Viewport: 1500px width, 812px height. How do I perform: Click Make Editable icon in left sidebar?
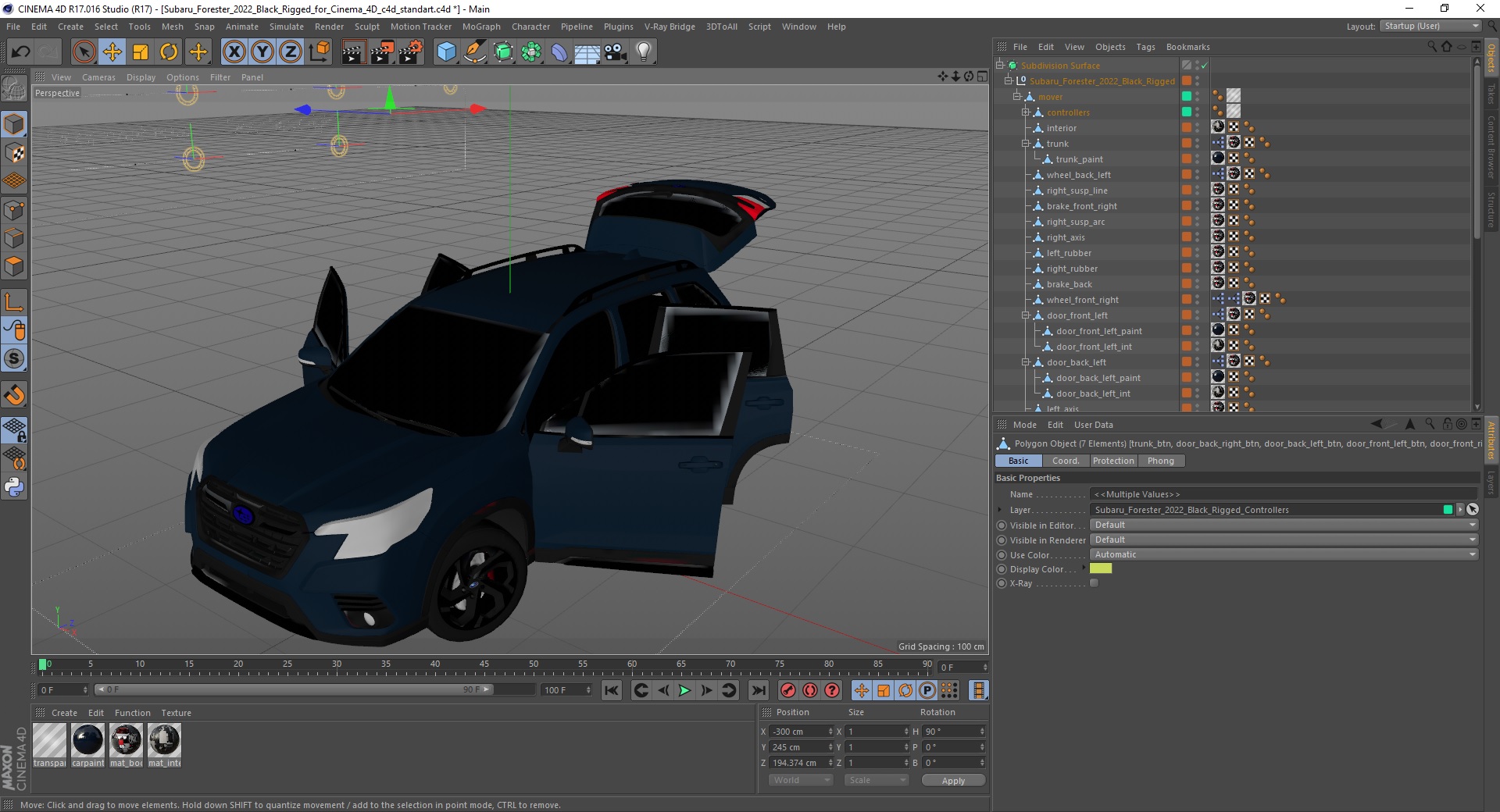pos(14,89)
